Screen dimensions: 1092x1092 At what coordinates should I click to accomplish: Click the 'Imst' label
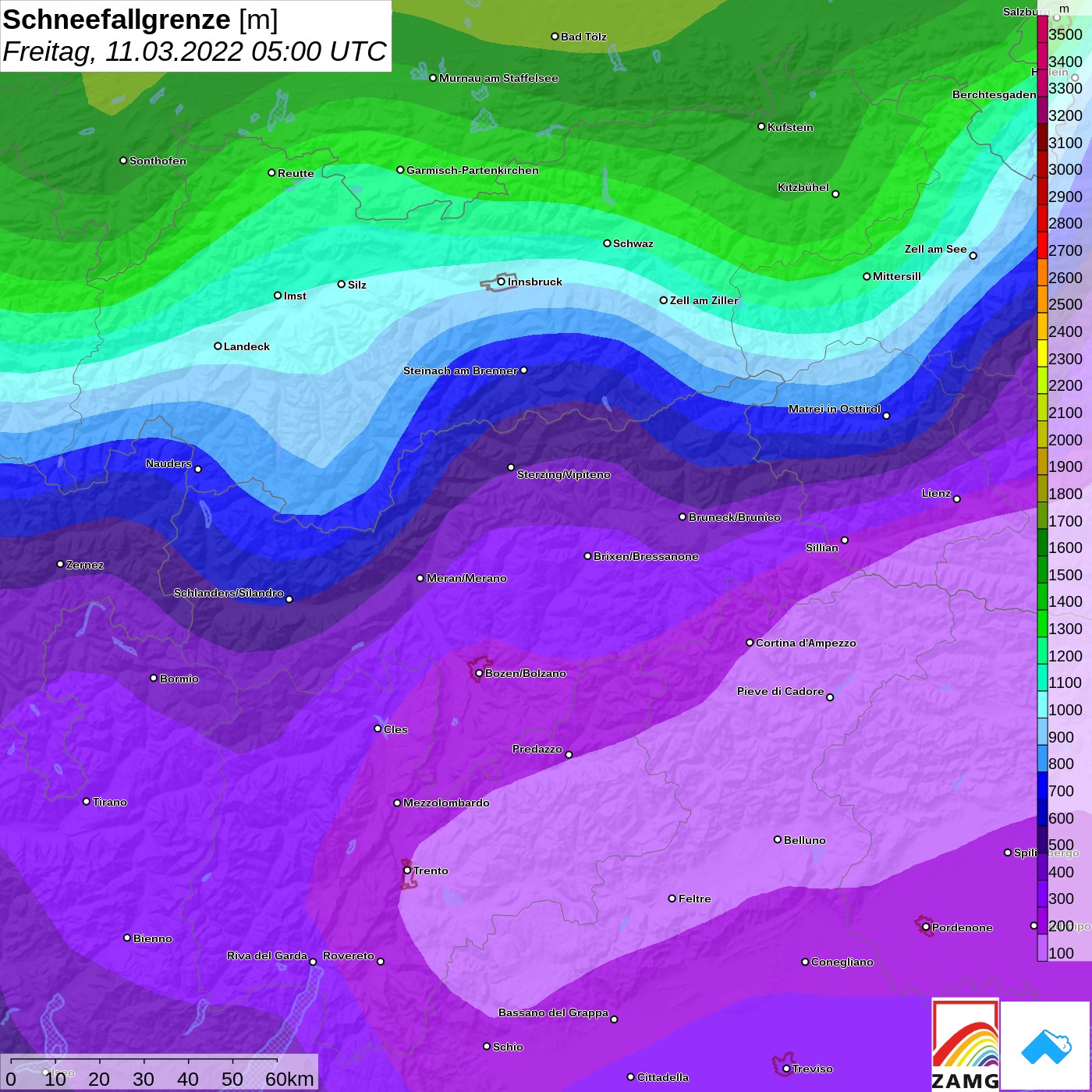pyautogui.click(x=295, y=296)
